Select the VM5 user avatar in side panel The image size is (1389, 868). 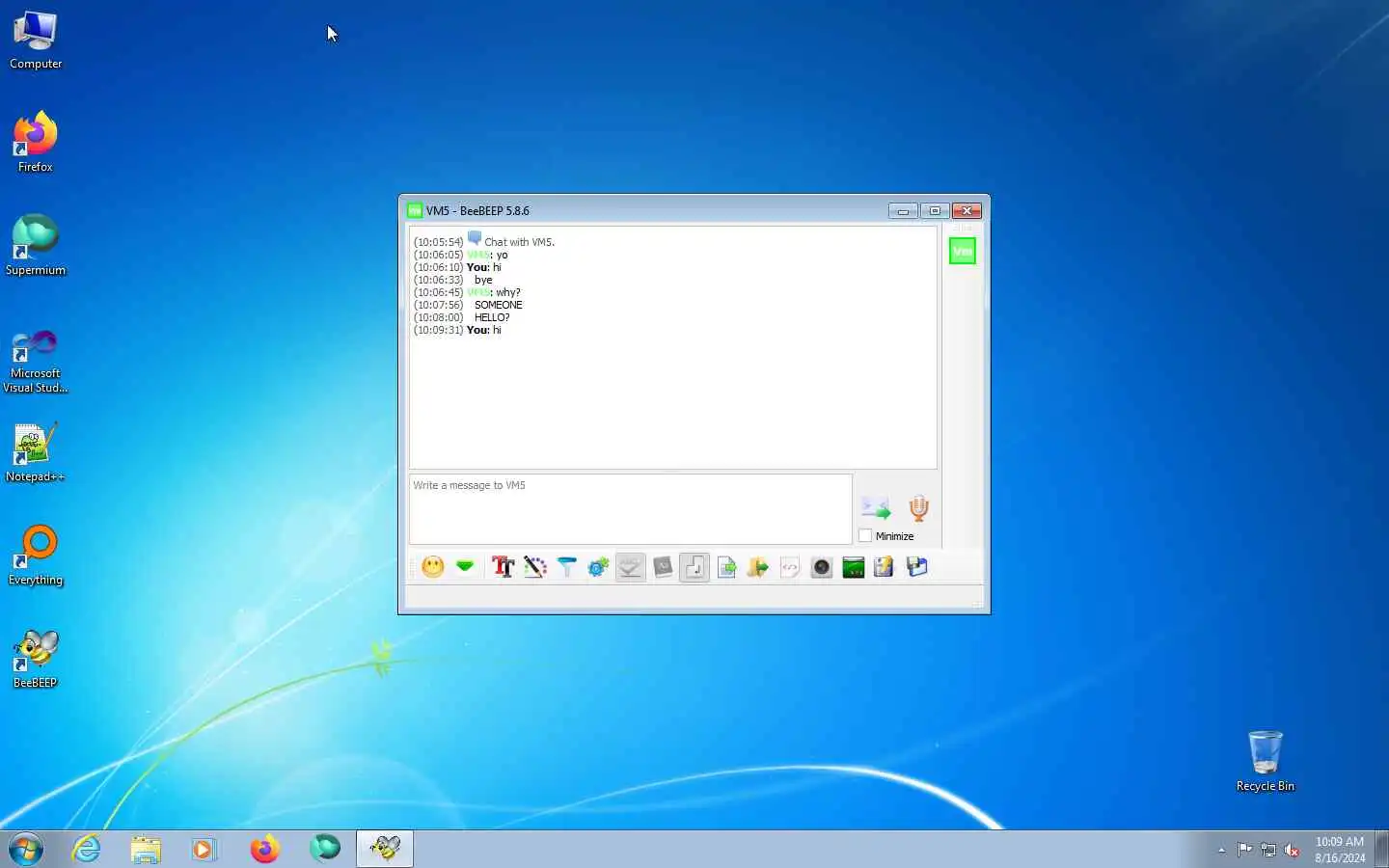[x=963, y=251]
